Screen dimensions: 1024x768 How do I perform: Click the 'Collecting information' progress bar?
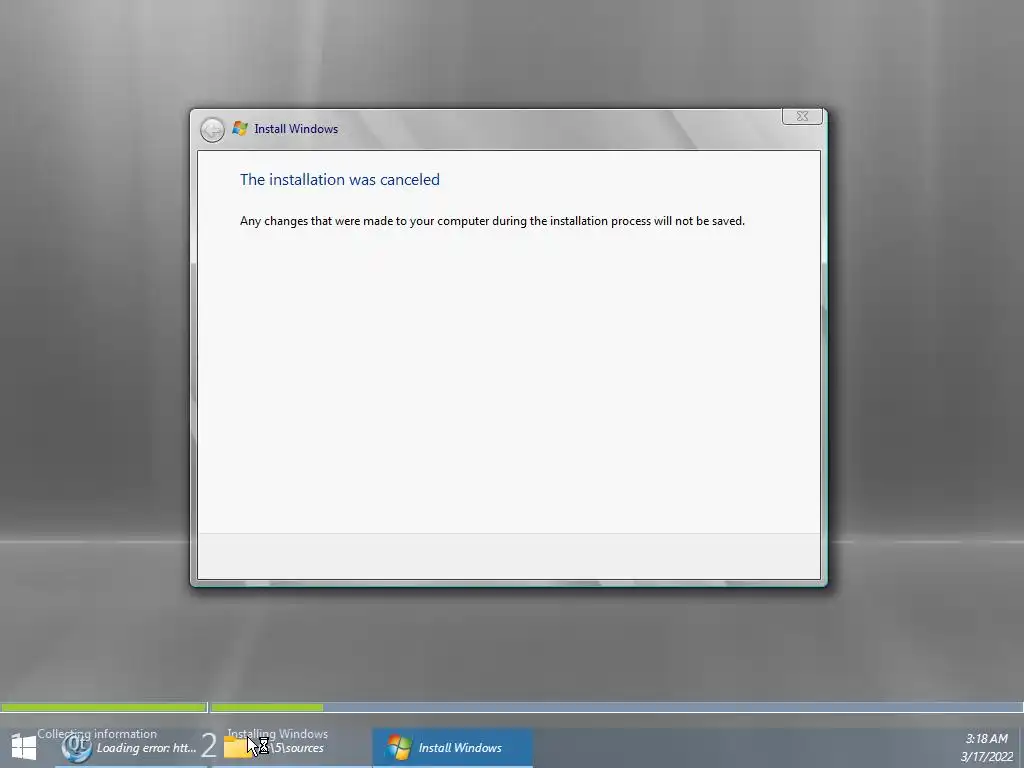click(103, 707)
